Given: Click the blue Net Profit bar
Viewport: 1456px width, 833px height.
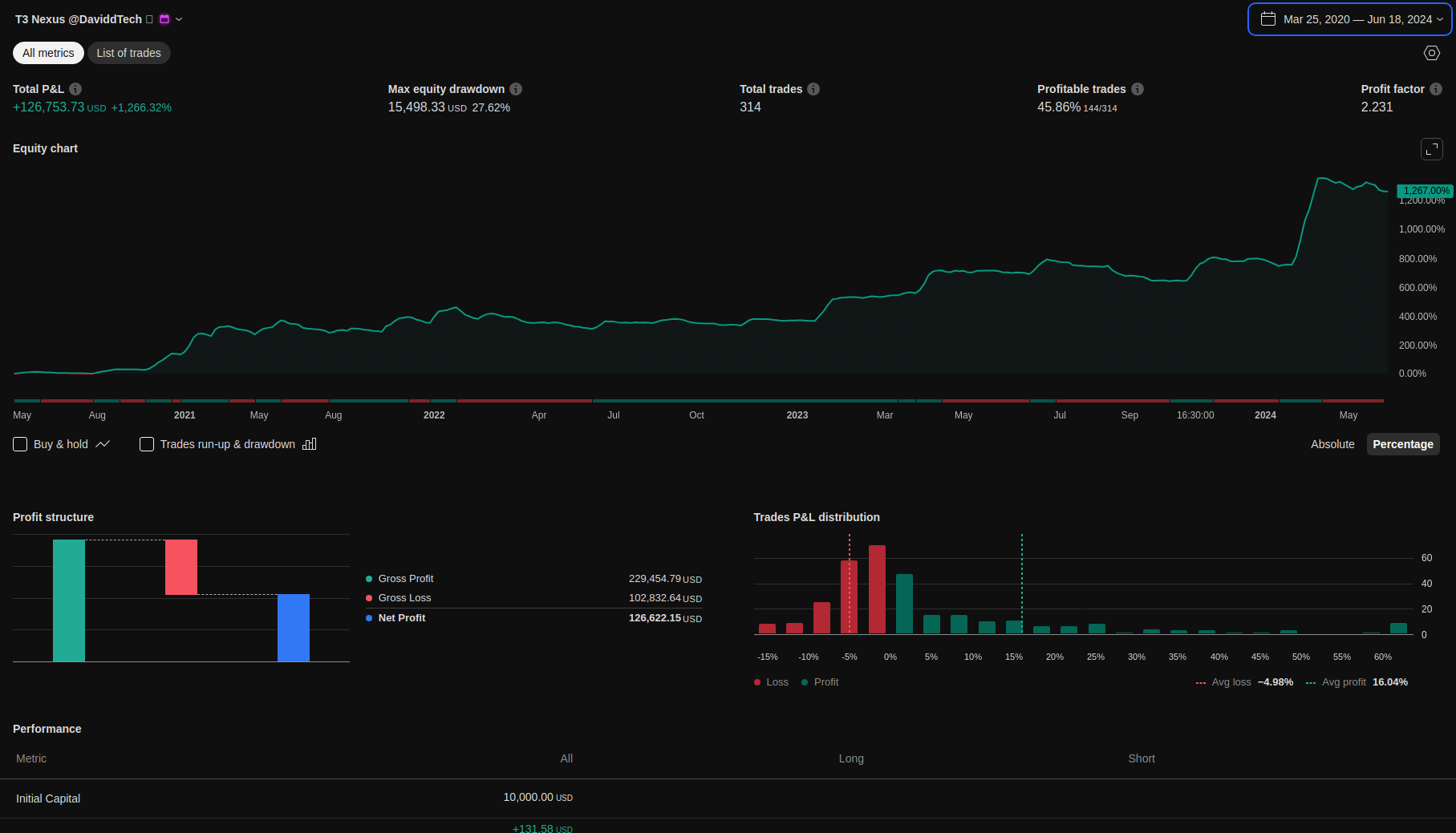Looking at the screenshot, I should point(294,628).
